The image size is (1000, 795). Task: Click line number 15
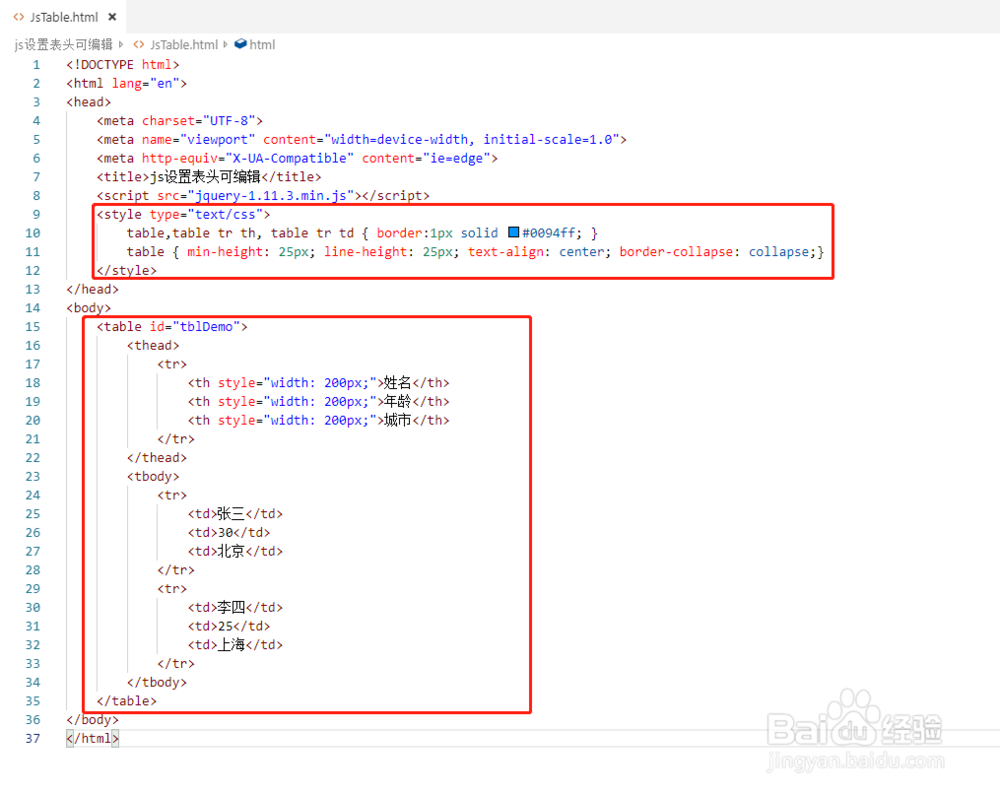point(33,327)
